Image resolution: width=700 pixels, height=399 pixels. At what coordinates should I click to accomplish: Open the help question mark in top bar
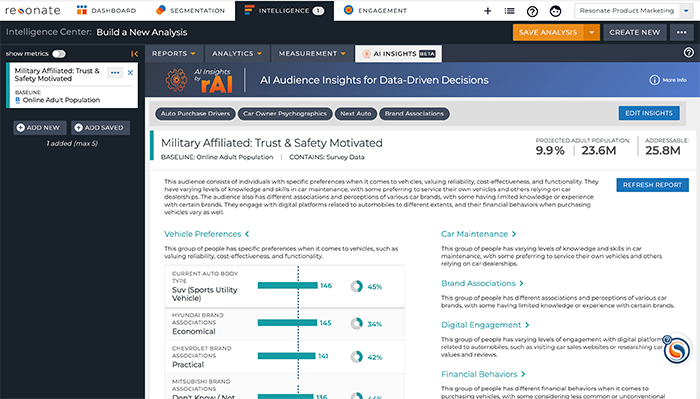click(532, 11)
